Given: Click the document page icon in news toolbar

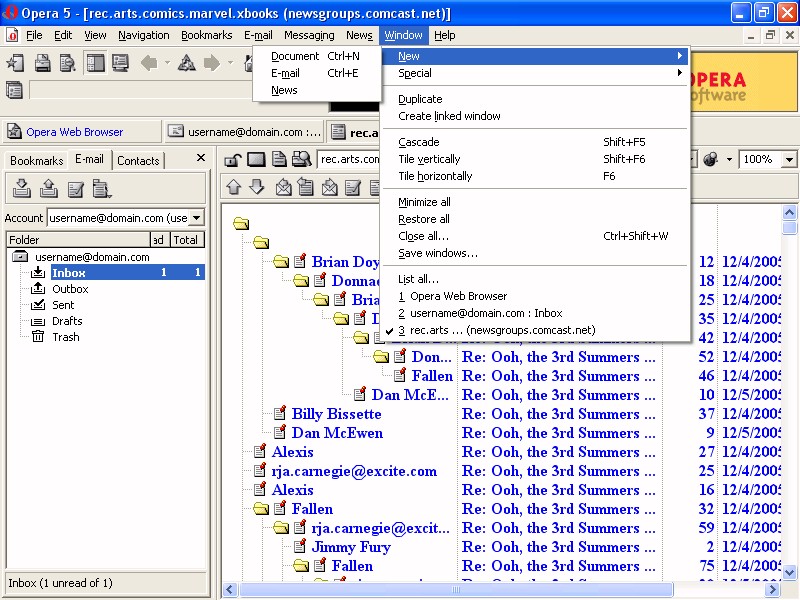Looking at the screenshot, I should point(279,160).
